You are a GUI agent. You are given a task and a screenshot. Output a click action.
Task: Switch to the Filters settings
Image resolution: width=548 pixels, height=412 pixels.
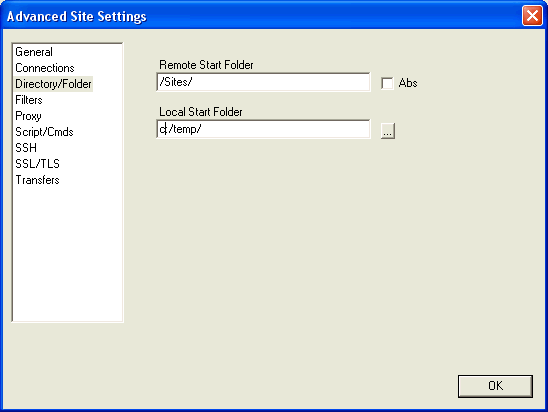[29, 100]
